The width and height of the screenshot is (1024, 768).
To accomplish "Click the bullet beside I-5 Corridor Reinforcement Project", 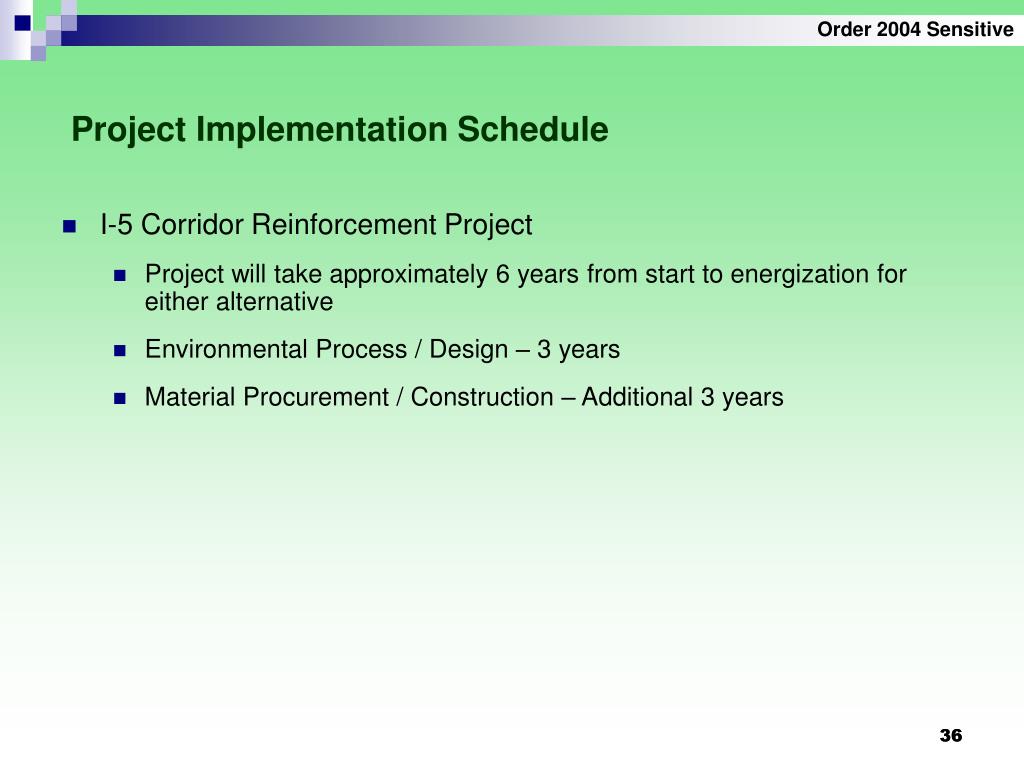I will pyautogui.click(x=69, y=226).
